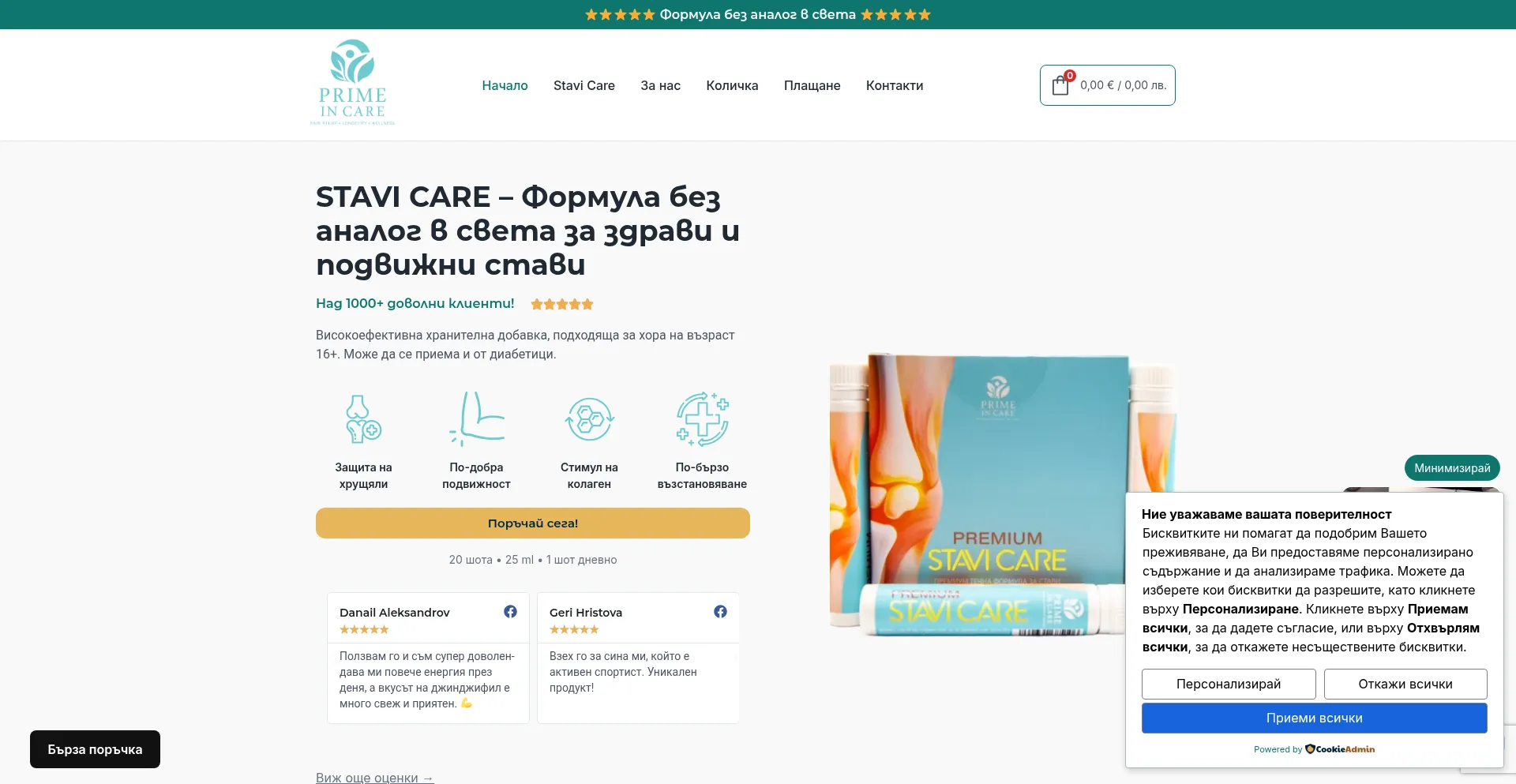Click the По-добра подвижност label
Viewport: 1516px width, 784px height.
[x=476, y=475]
